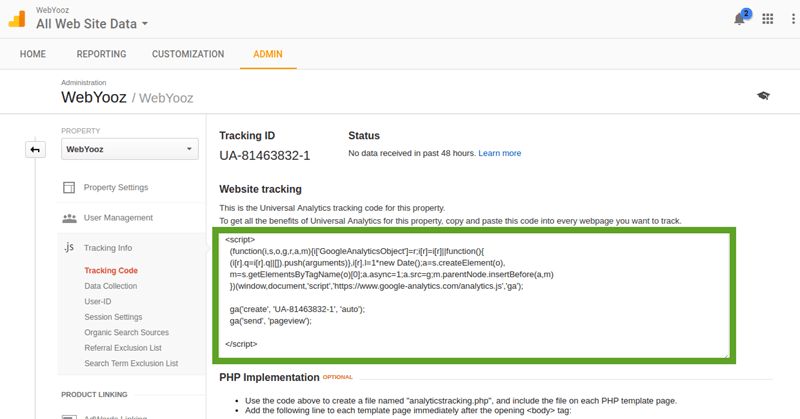This screenshot has height=419, width=800.
Task: Click the ga('create', 'UA-81463832-1', 'auto'); line
Action: (x=297, y=309)
